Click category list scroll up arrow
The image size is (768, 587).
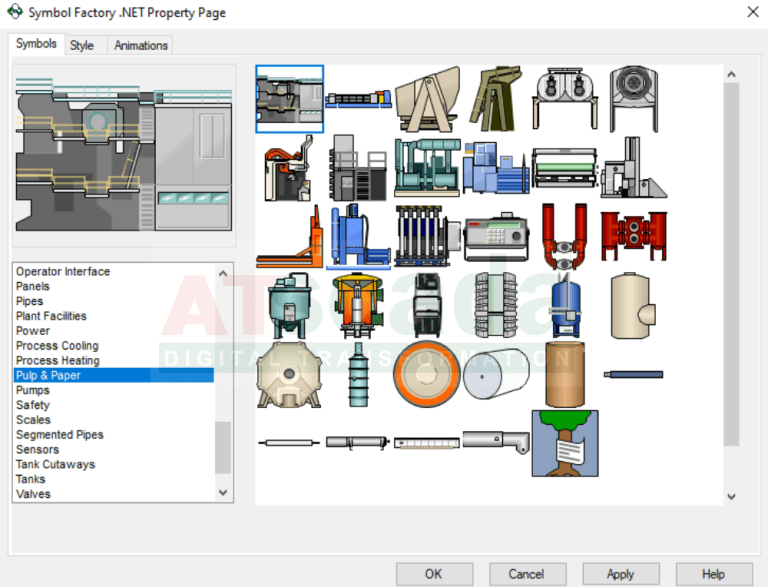223,273
